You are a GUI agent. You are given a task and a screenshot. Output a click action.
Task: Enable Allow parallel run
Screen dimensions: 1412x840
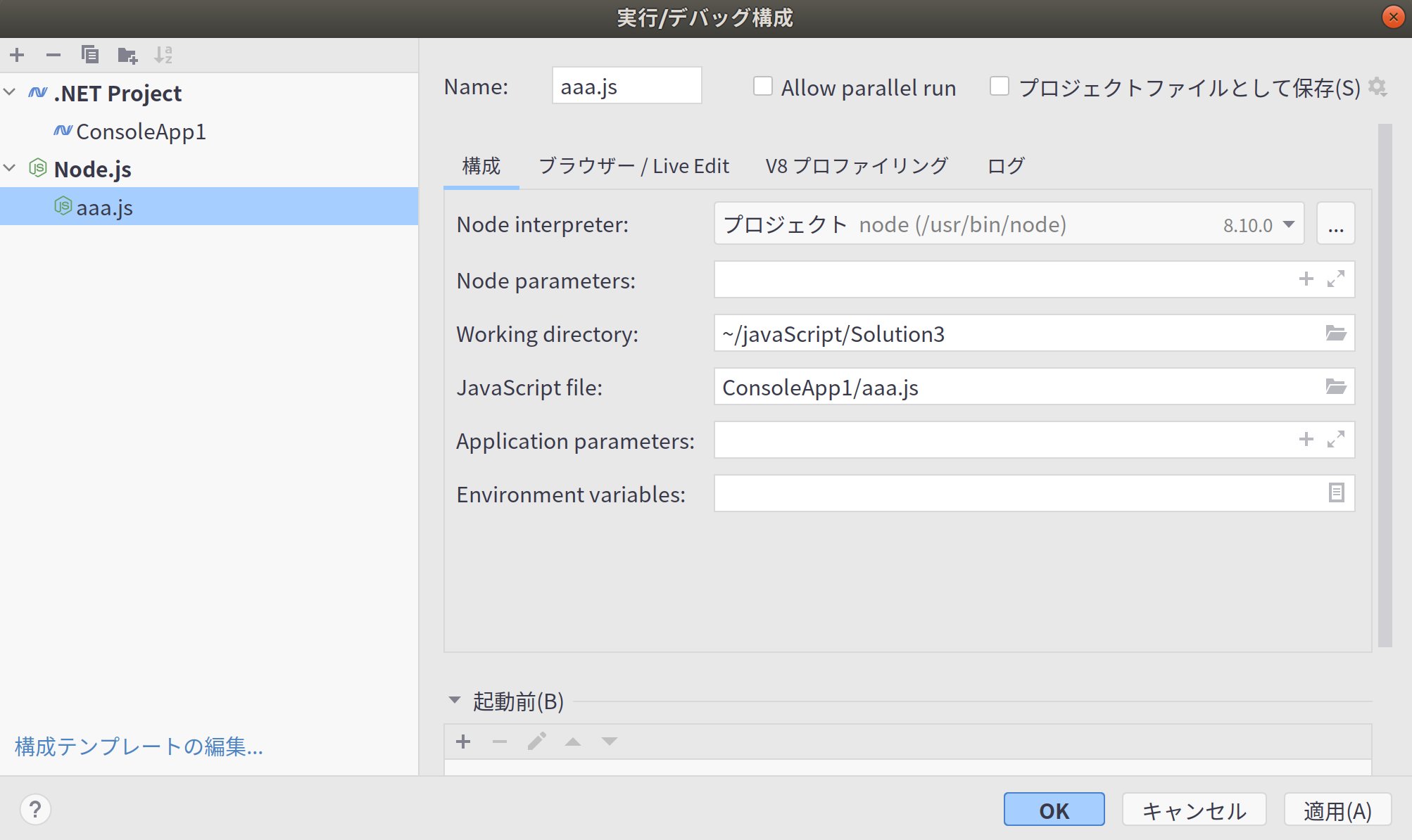pyautogui.click(x=763, y=85)
